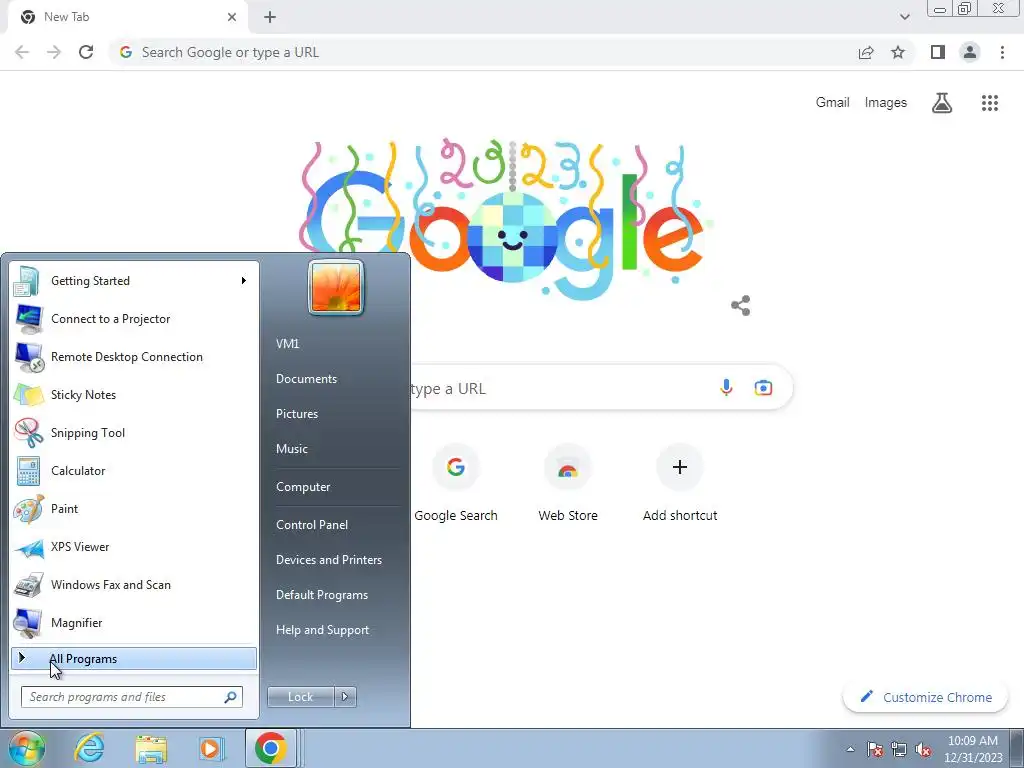The width and height of the screenshot is (1024, 768).
Task: Open Windows Media Player from the taskbar
Action: [x=211, y=748]
